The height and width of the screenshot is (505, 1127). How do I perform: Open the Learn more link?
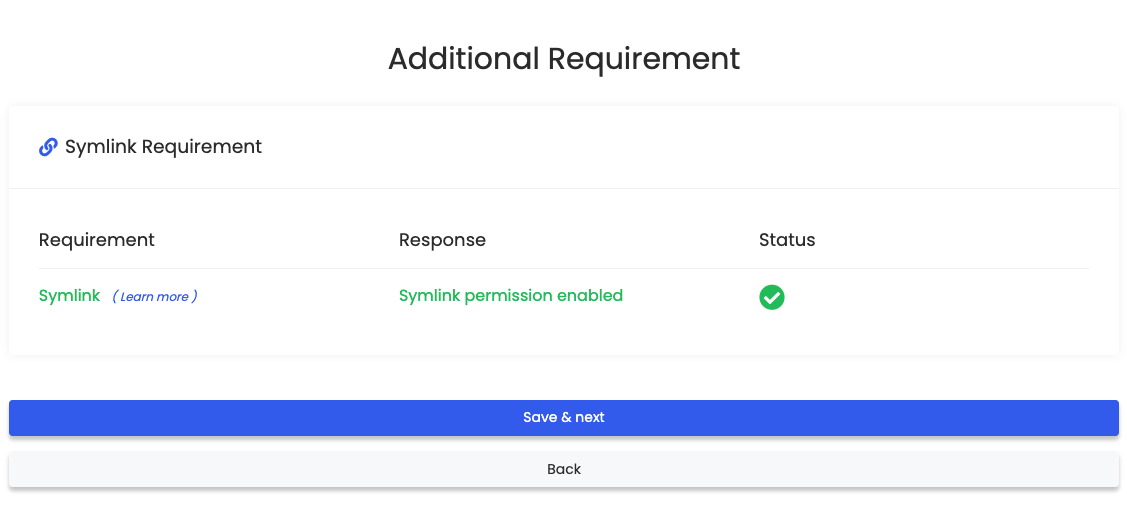155,297
